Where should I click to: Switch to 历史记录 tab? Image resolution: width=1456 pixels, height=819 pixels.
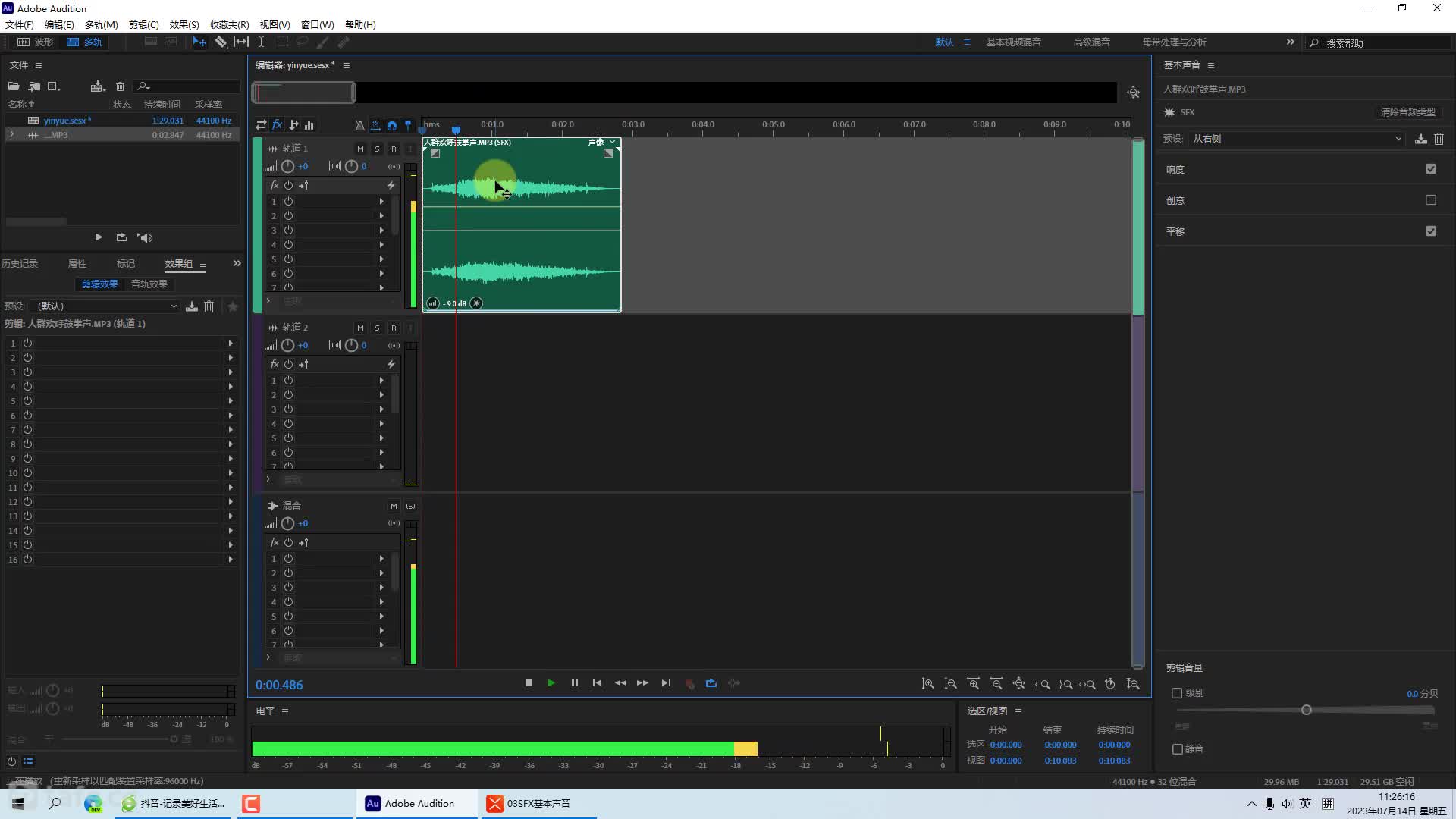(20, 264)
